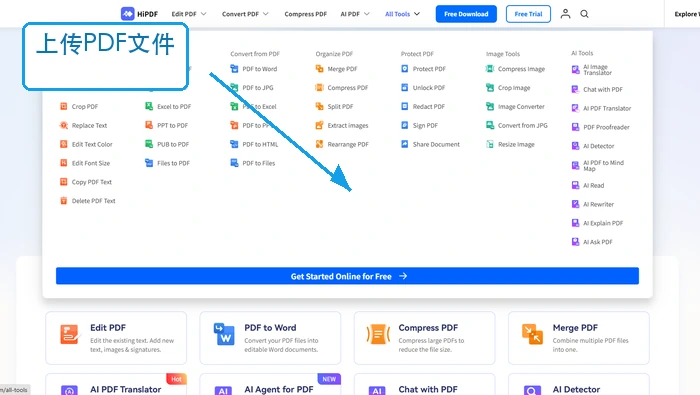Click the Compress Image icon
Image resolution: width=700 pixels, height=395 pixels.
(x=490, y=69)
